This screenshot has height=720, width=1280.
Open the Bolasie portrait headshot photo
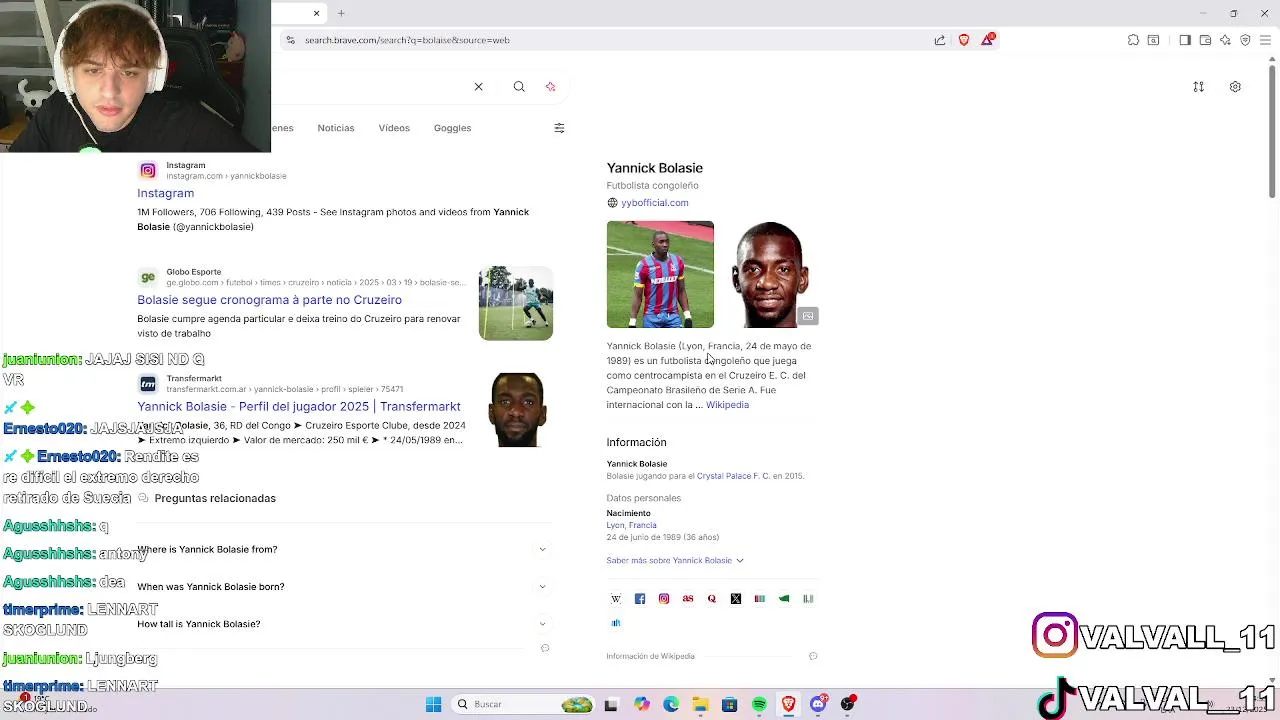tap(768, 274)
